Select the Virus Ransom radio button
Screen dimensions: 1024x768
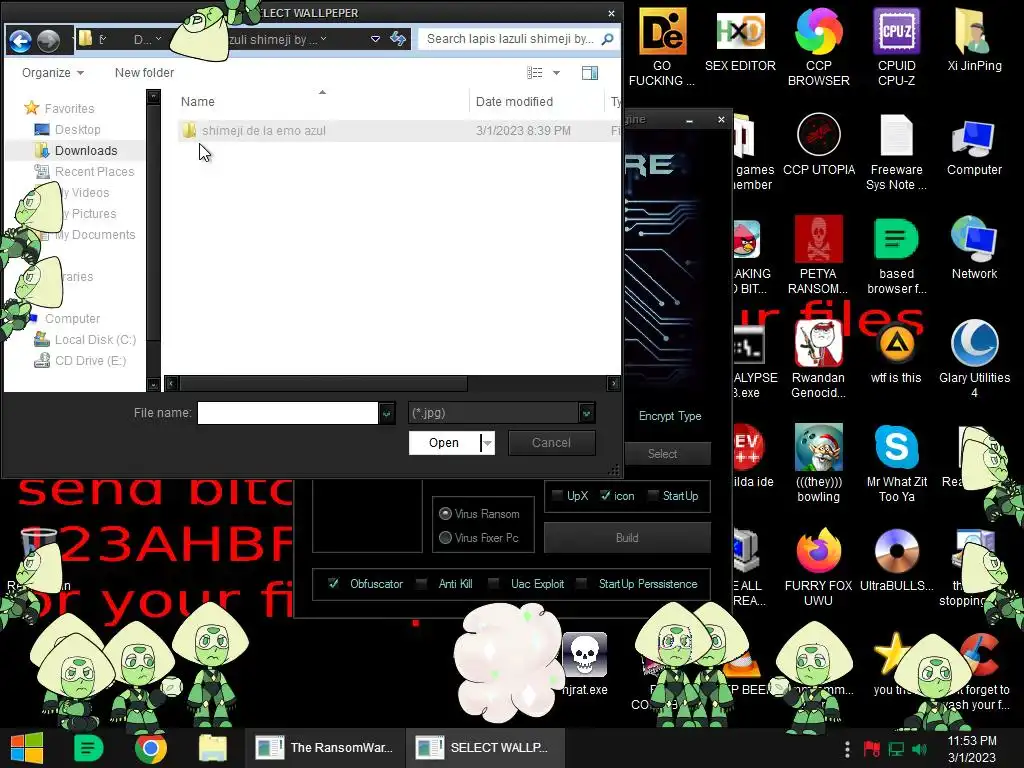click(445, 513)
